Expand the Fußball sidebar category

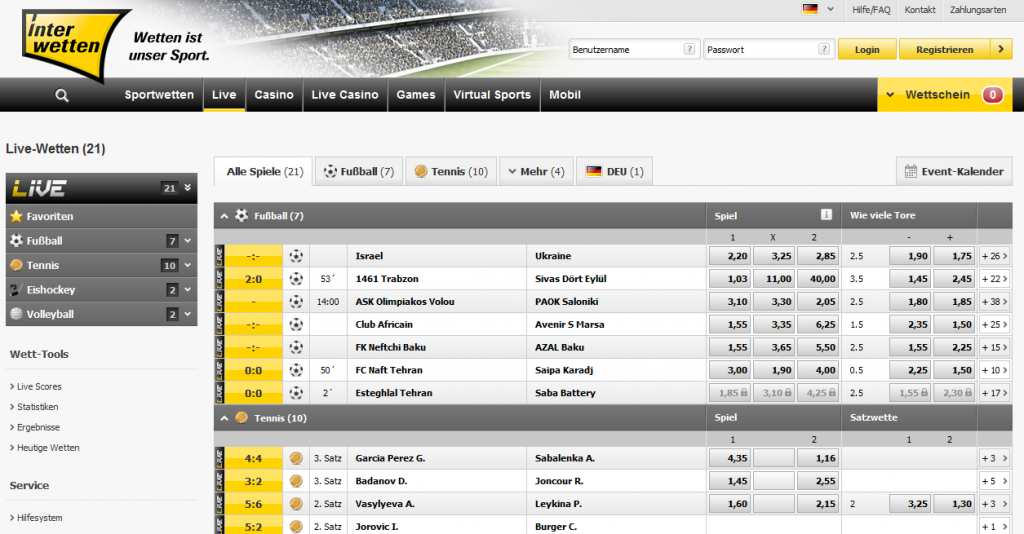point(187,240)
